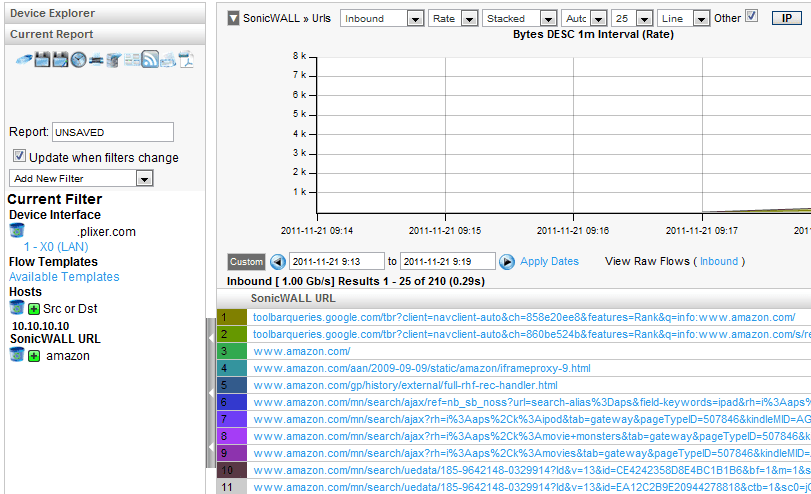
Task: Delete the plixer.com device filter via trash icon
Action: pyautogui.click(x=17, y=230)
